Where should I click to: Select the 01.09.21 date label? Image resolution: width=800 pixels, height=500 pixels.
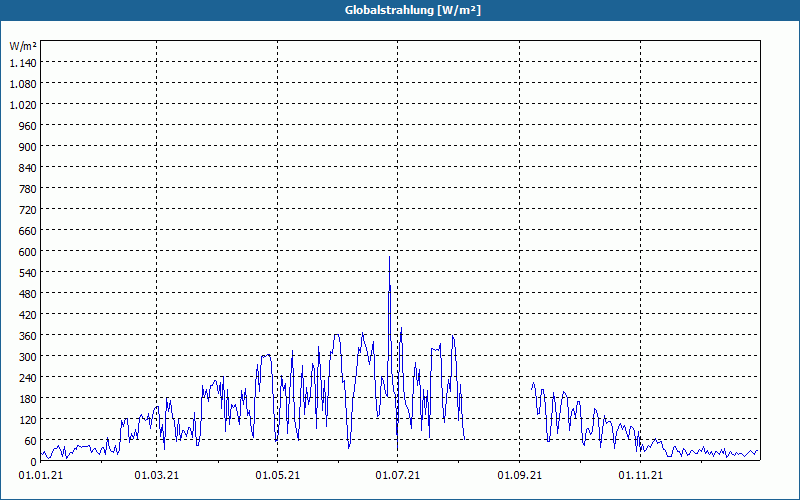click(519, 476)
